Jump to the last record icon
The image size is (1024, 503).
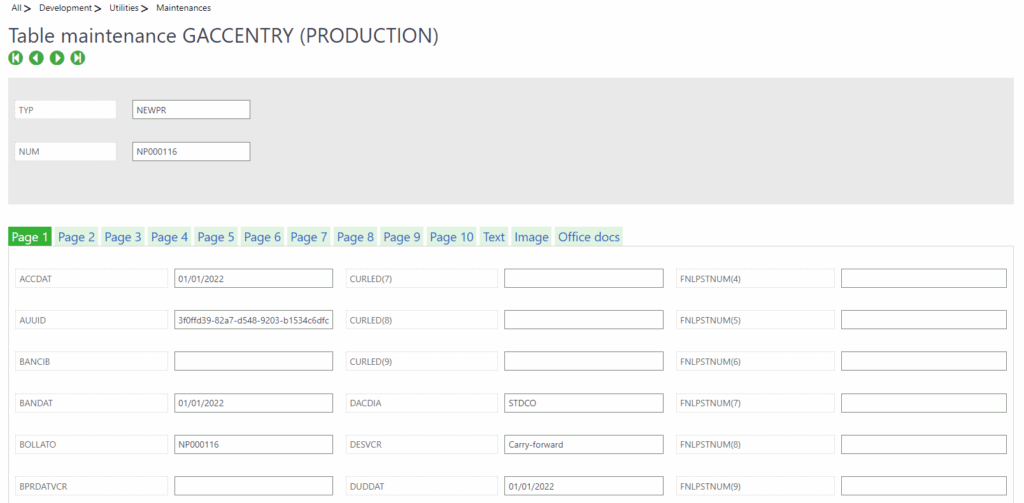78,59
